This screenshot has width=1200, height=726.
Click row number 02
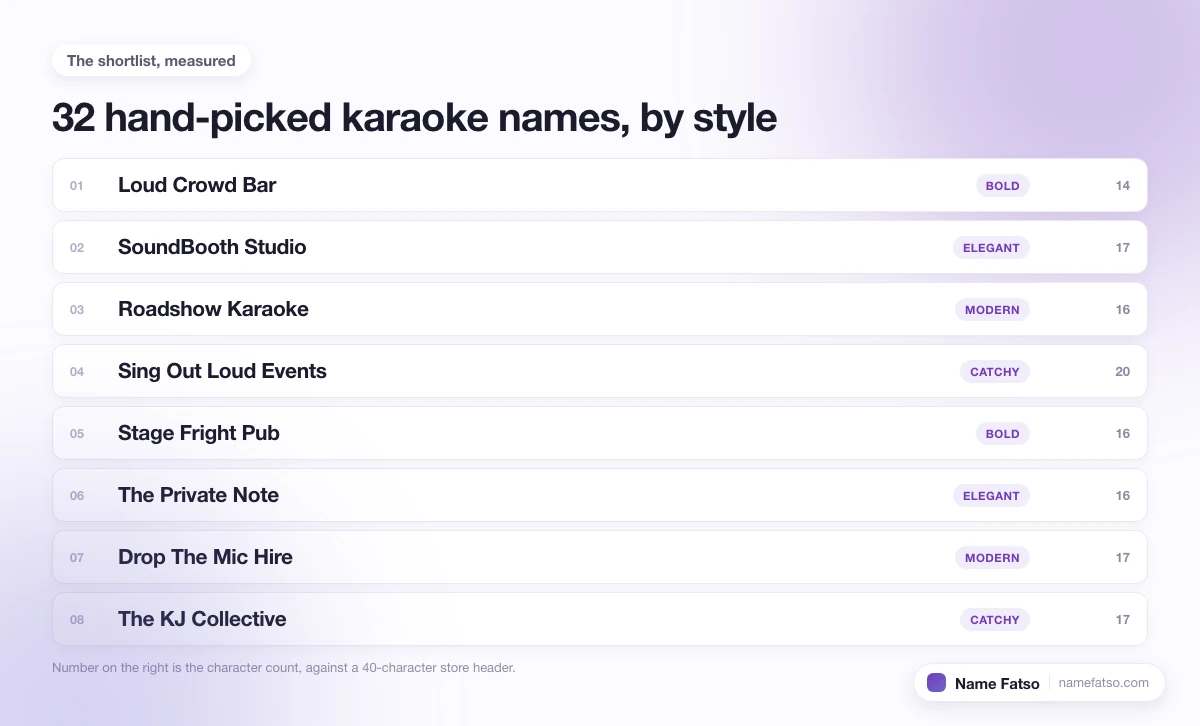click(x=77, y=248)
